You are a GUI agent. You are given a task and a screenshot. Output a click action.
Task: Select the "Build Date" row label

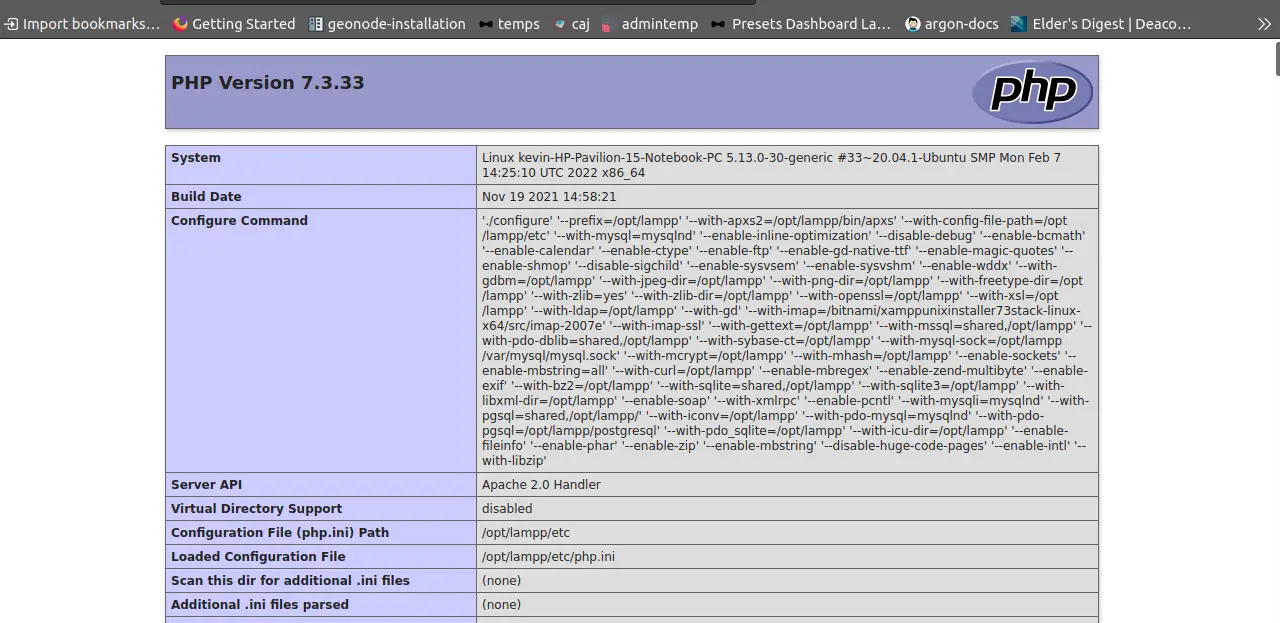tap(206, 197)
